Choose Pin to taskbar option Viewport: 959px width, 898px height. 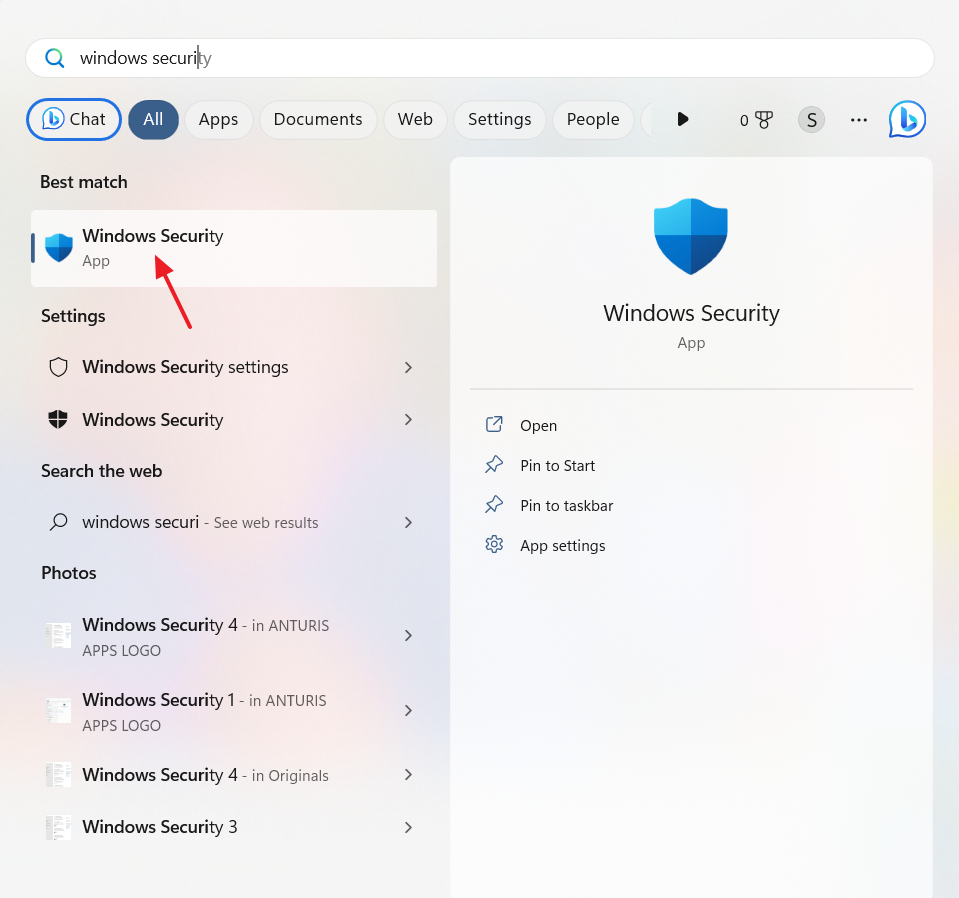566,505
